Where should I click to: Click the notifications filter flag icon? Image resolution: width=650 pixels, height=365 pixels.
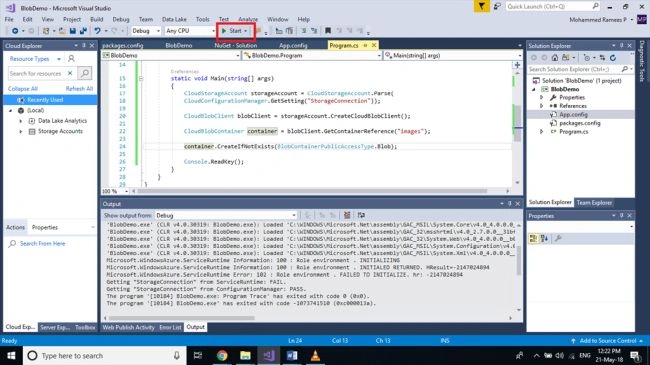point(482,6)
